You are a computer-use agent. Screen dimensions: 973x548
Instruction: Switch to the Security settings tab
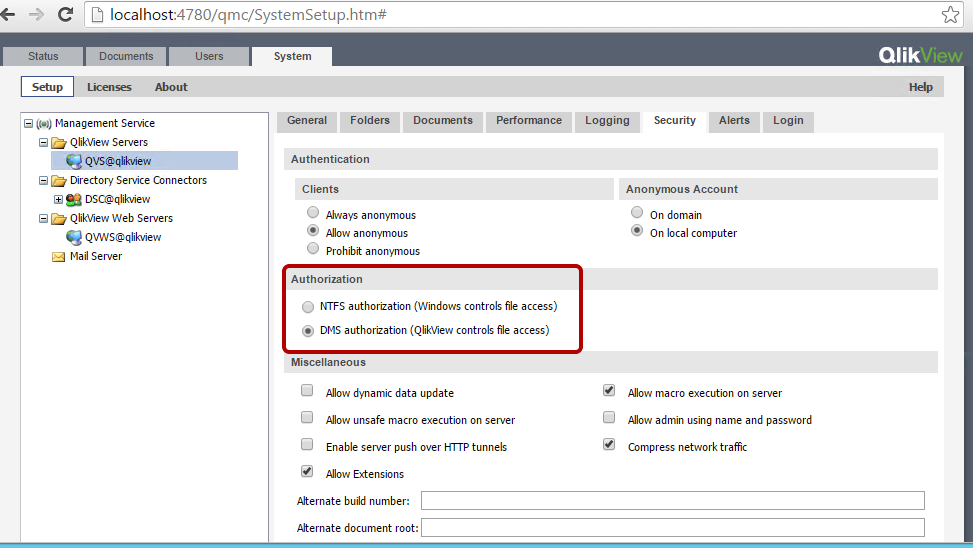pyautogui.click(x=675, y=121)
